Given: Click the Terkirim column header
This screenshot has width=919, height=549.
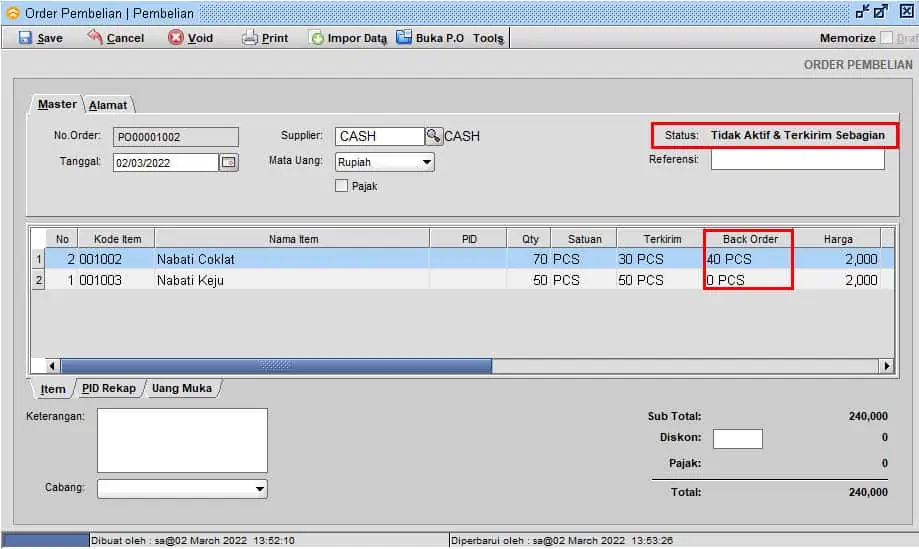Looking at the screenshot, I should (662, 239).
